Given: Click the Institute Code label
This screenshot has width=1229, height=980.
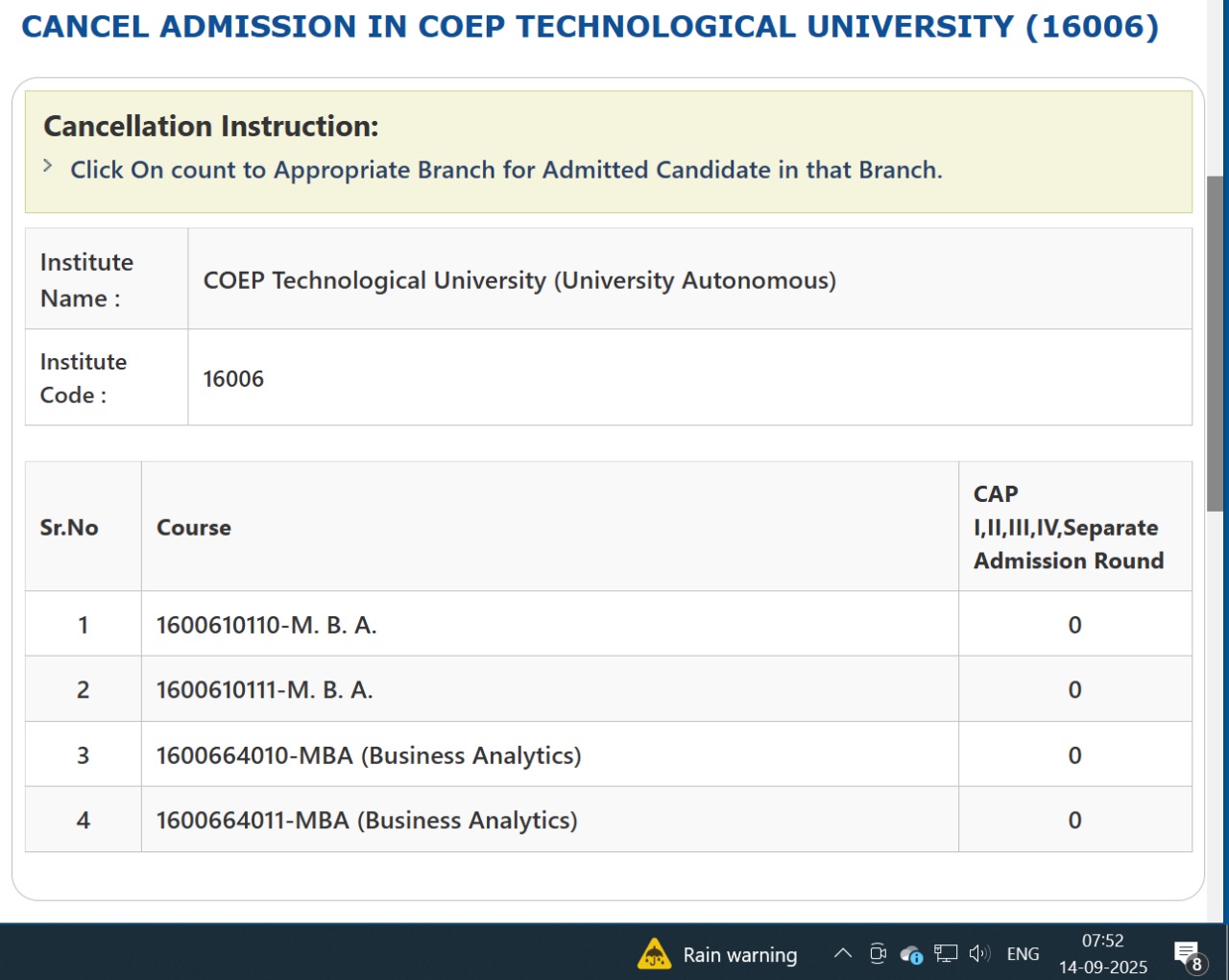Looking at the screenshot, I should 83,378.
